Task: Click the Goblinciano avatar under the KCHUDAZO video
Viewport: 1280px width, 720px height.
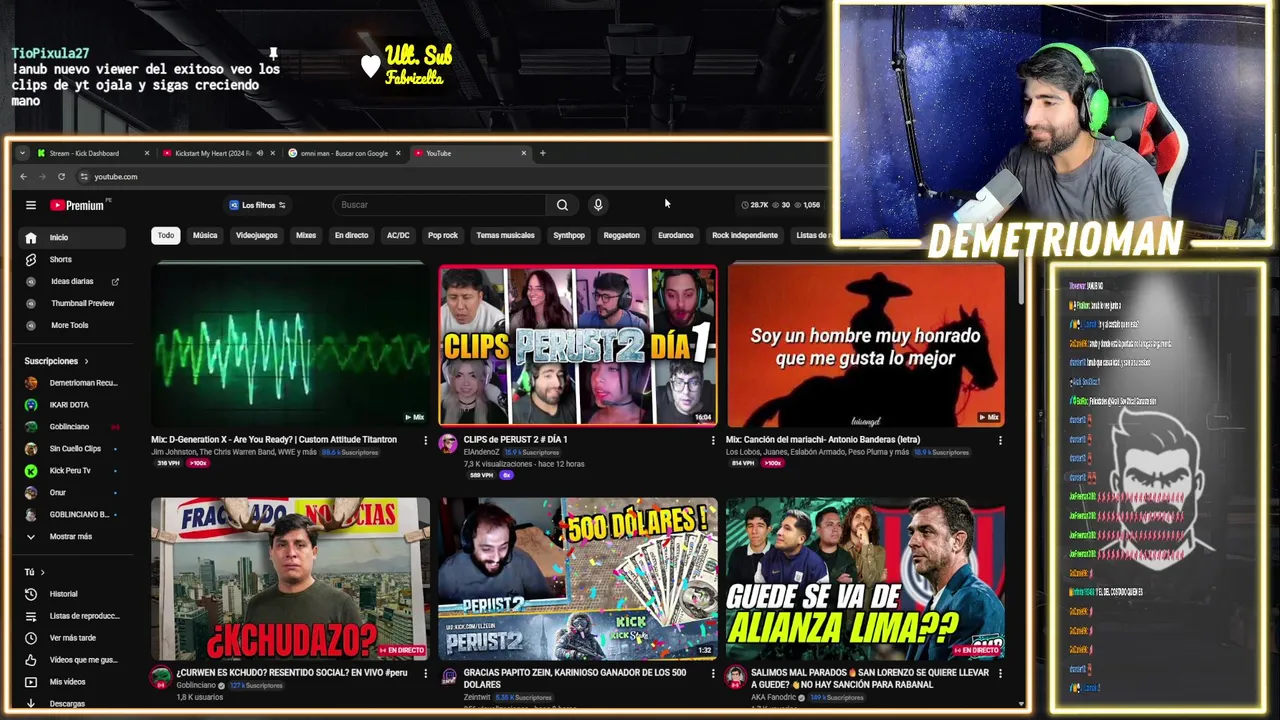Action: 160,676
